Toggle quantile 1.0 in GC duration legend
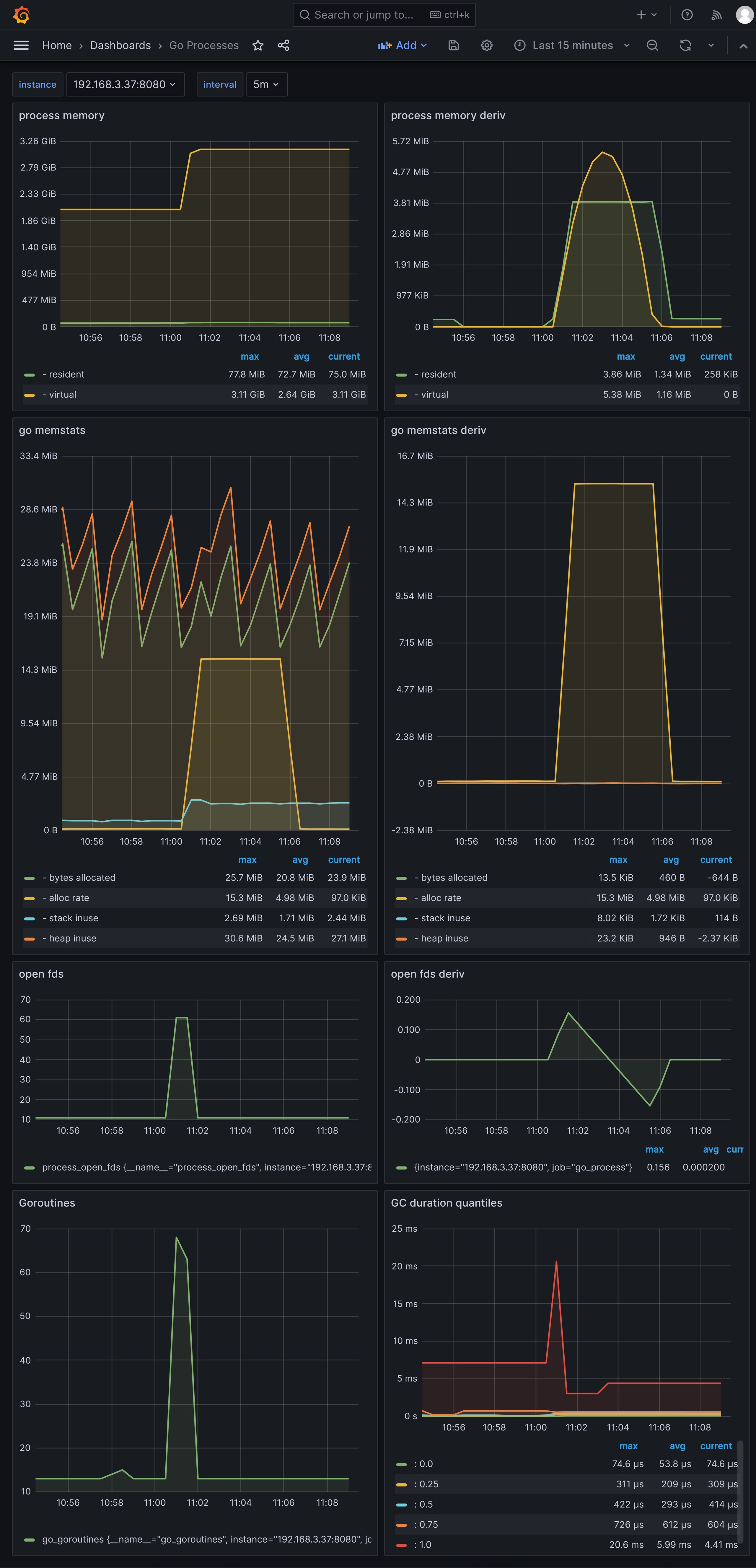 (x=422, y=1545)
